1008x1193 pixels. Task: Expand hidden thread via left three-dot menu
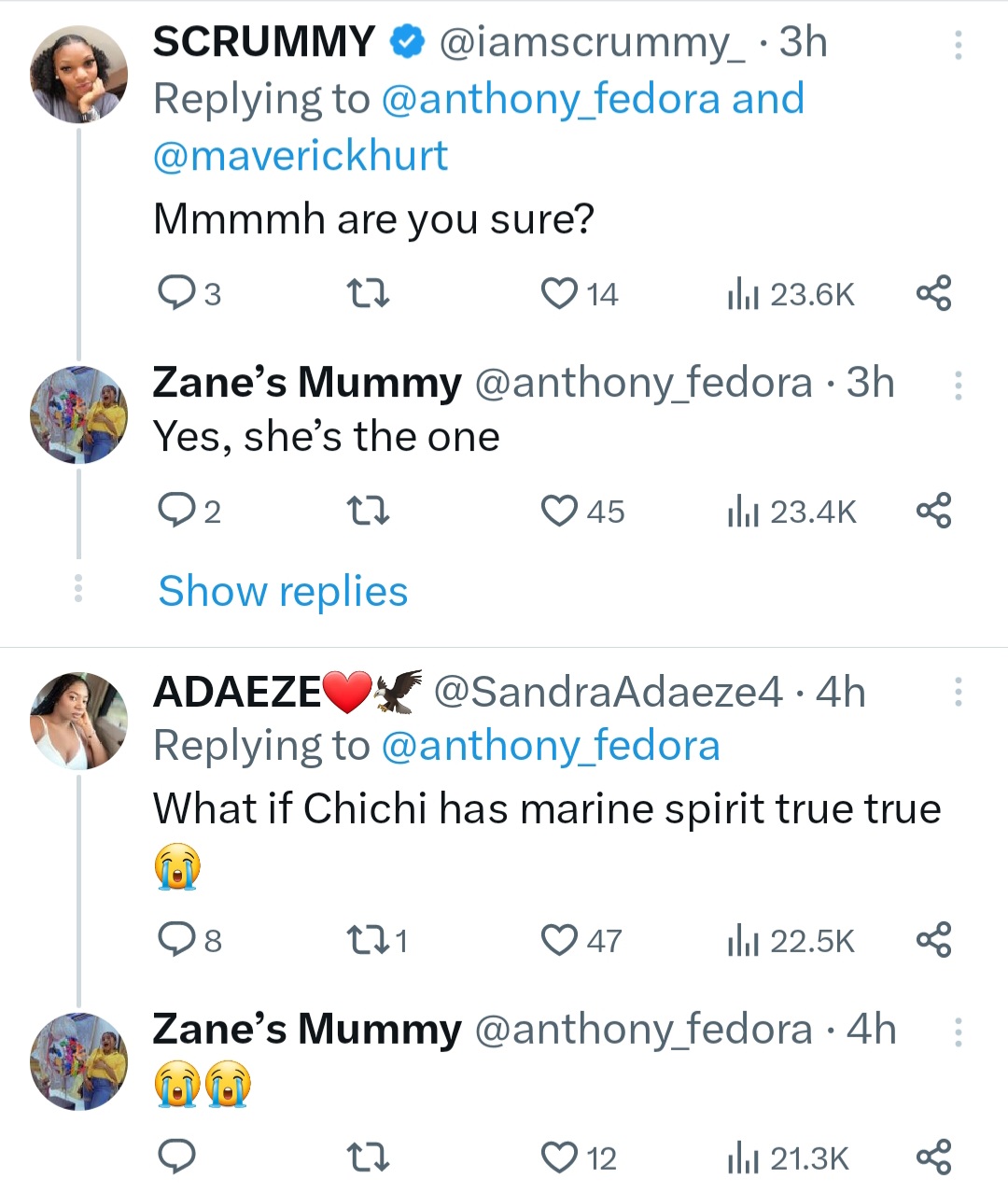pos(78,588)
